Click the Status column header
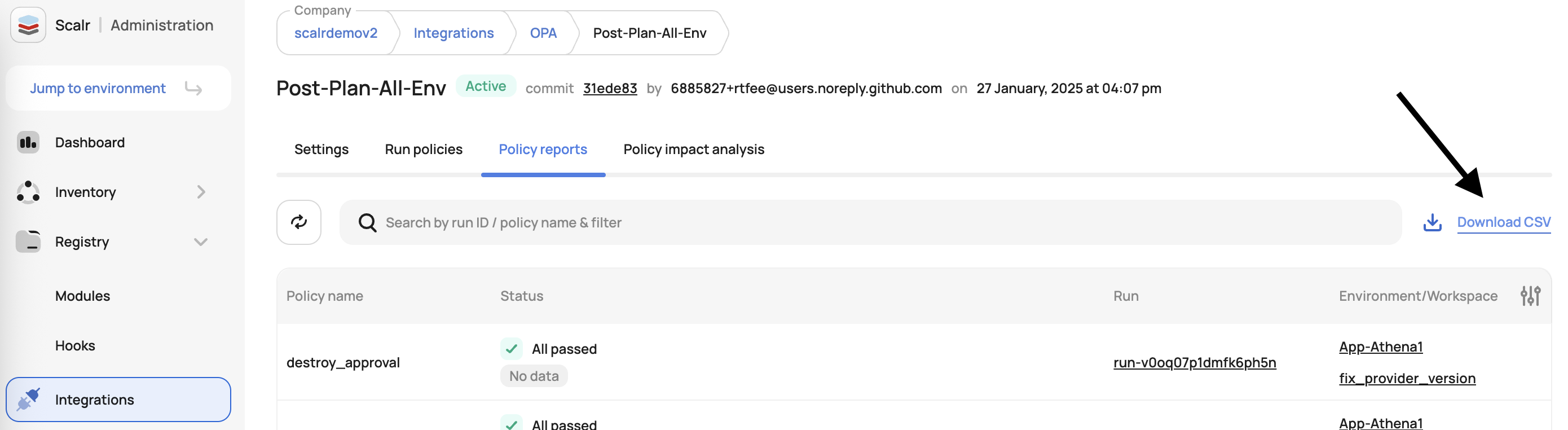The image size is (1568, 430). point(522,296)
